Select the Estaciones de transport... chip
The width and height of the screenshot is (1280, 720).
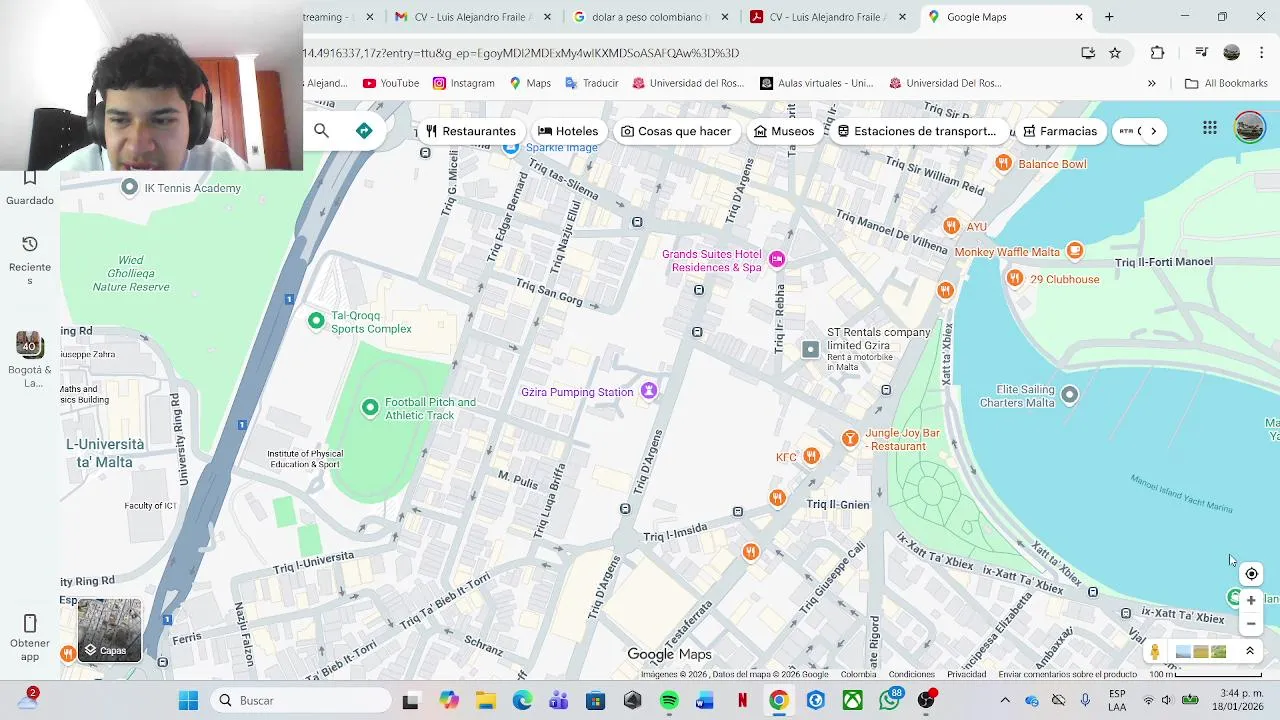coord(917,131)
